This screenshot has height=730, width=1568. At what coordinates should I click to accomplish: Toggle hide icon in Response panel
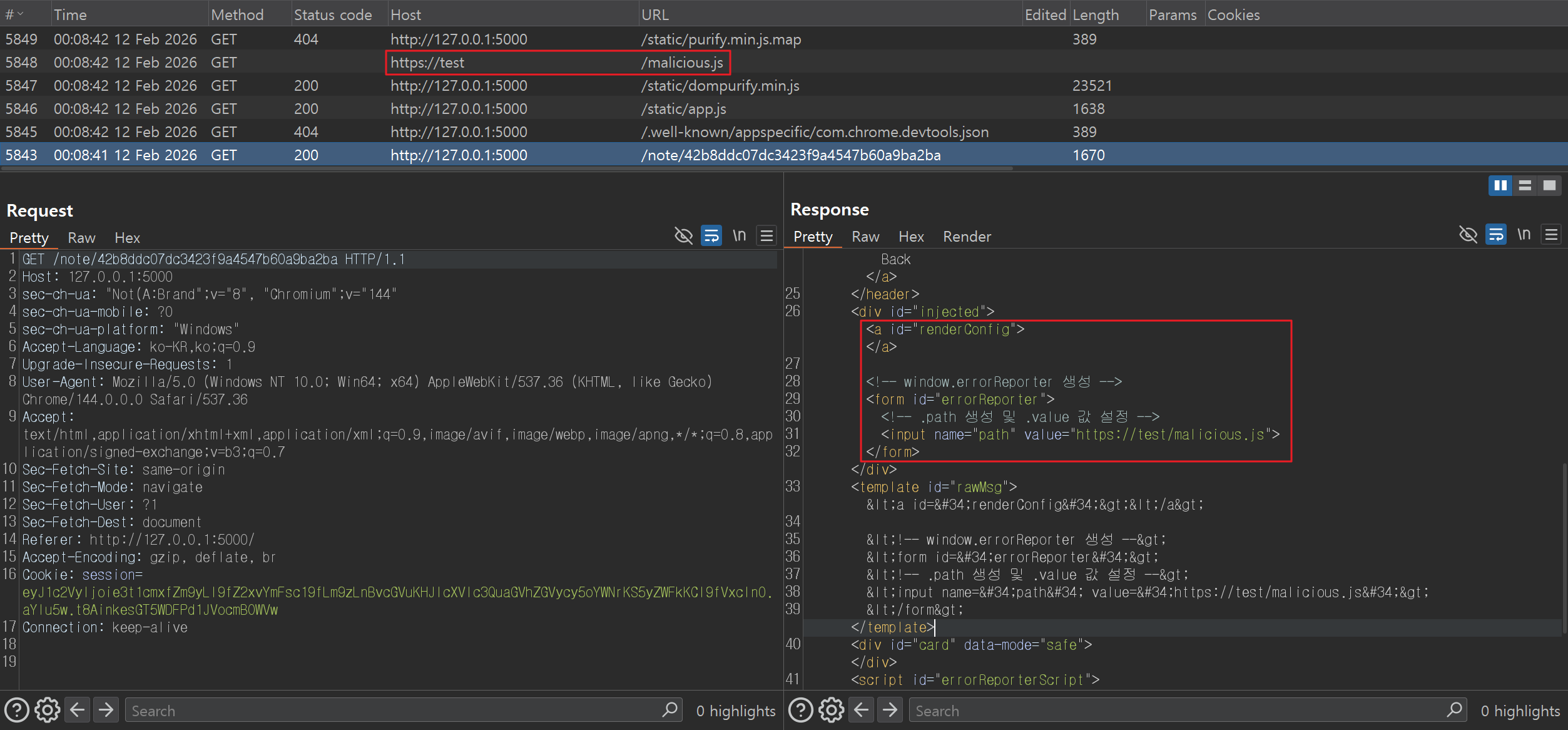click(x=1468, y=234)
